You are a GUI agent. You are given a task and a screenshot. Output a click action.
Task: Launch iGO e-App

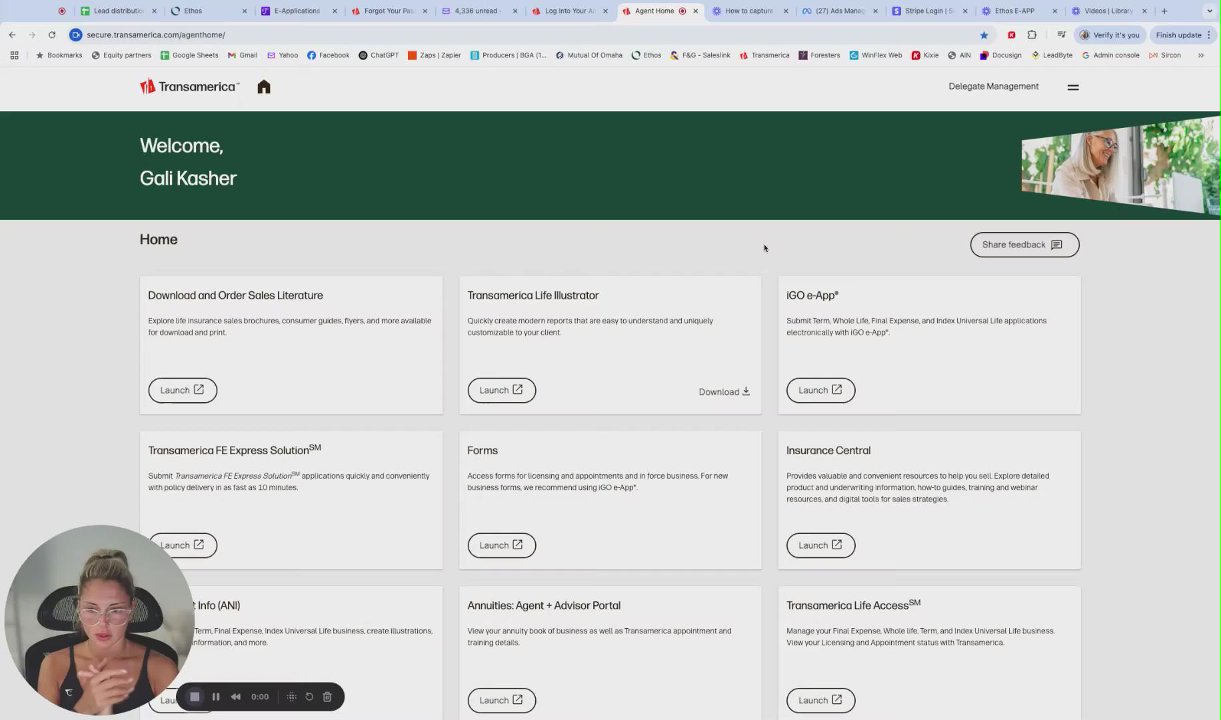(x=820, y=390)
